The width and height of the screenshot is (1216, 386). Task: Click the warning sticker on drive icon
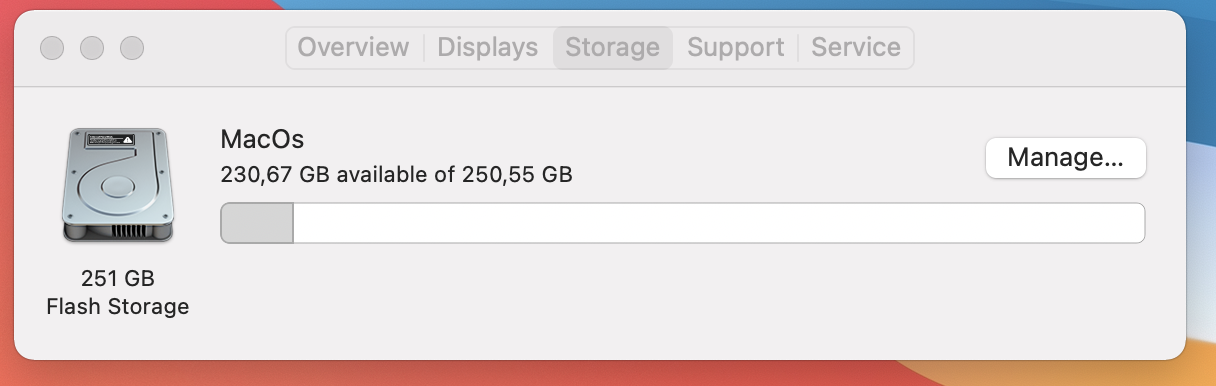point(111,139)
